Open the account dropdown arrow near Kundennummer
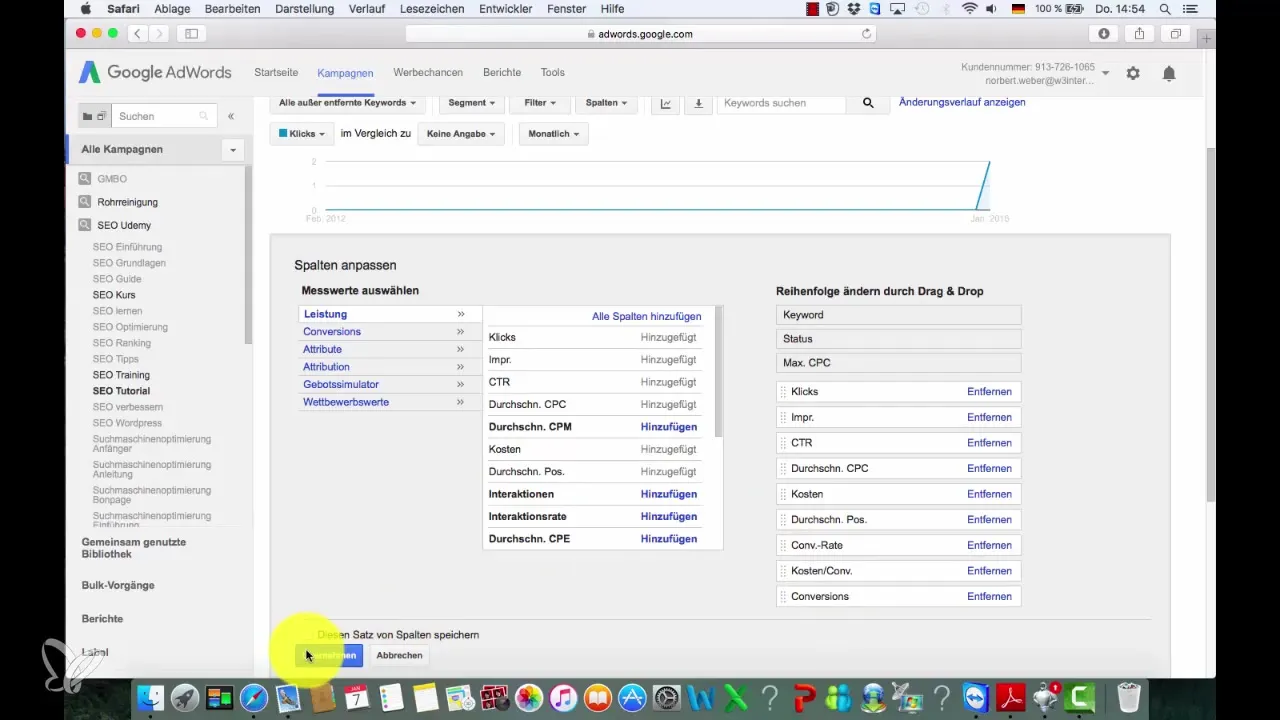The height and width of the screenshot is (720, 1280). pos(1106,73)
